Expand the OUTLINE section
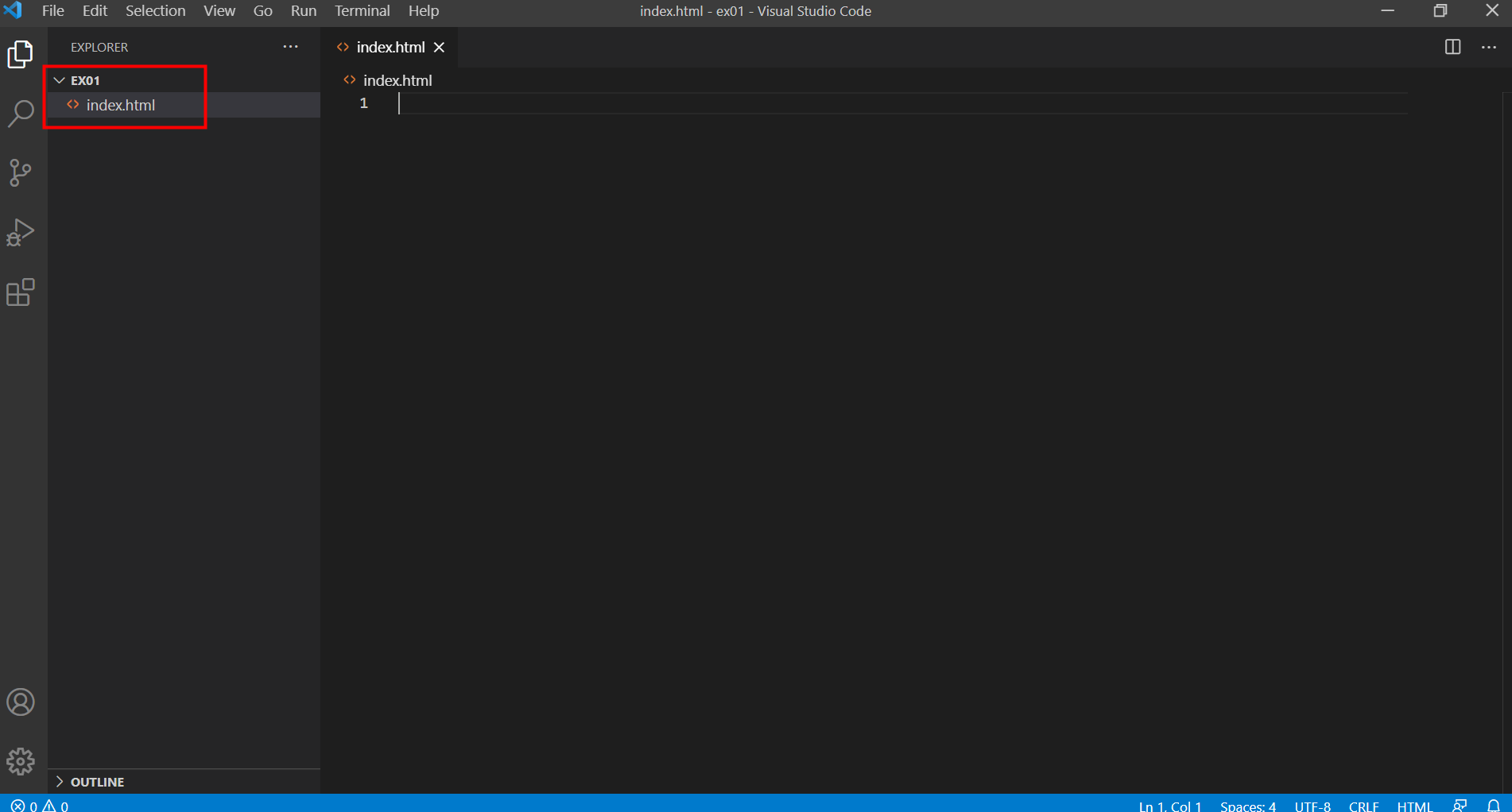This screenshot has height=812, width=1512. [x=184, y=782]
